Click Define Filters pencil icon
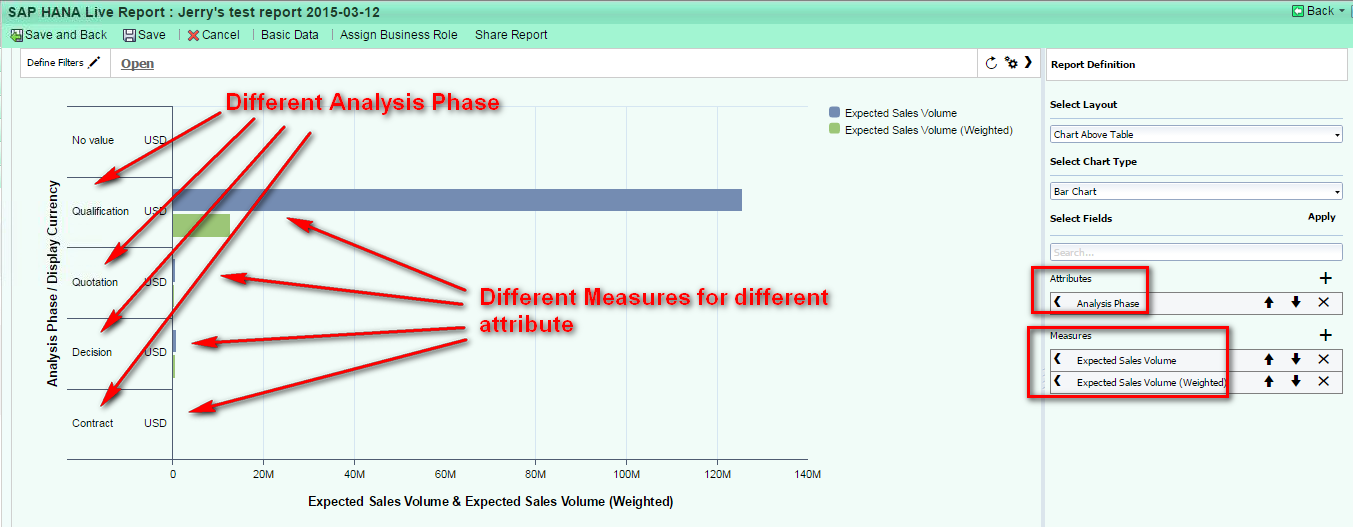Screen dimensions: 1353x527 point(94,62)
